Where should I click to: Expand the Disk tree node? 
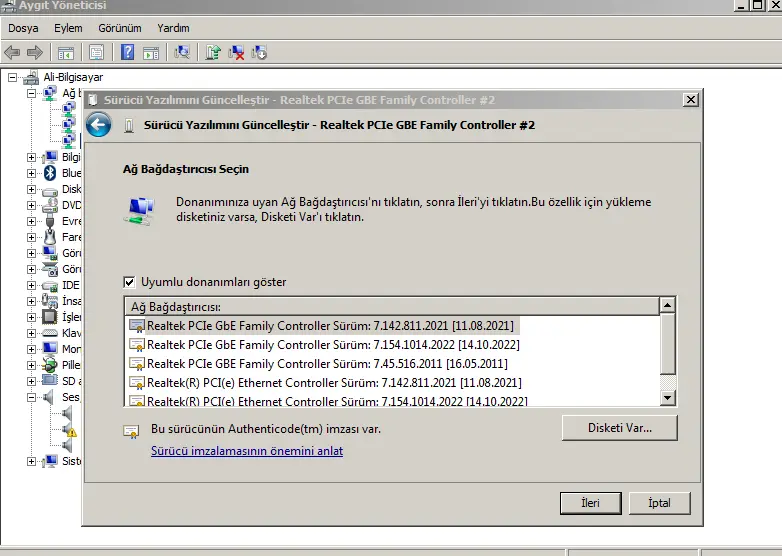[x=31, y=189]
